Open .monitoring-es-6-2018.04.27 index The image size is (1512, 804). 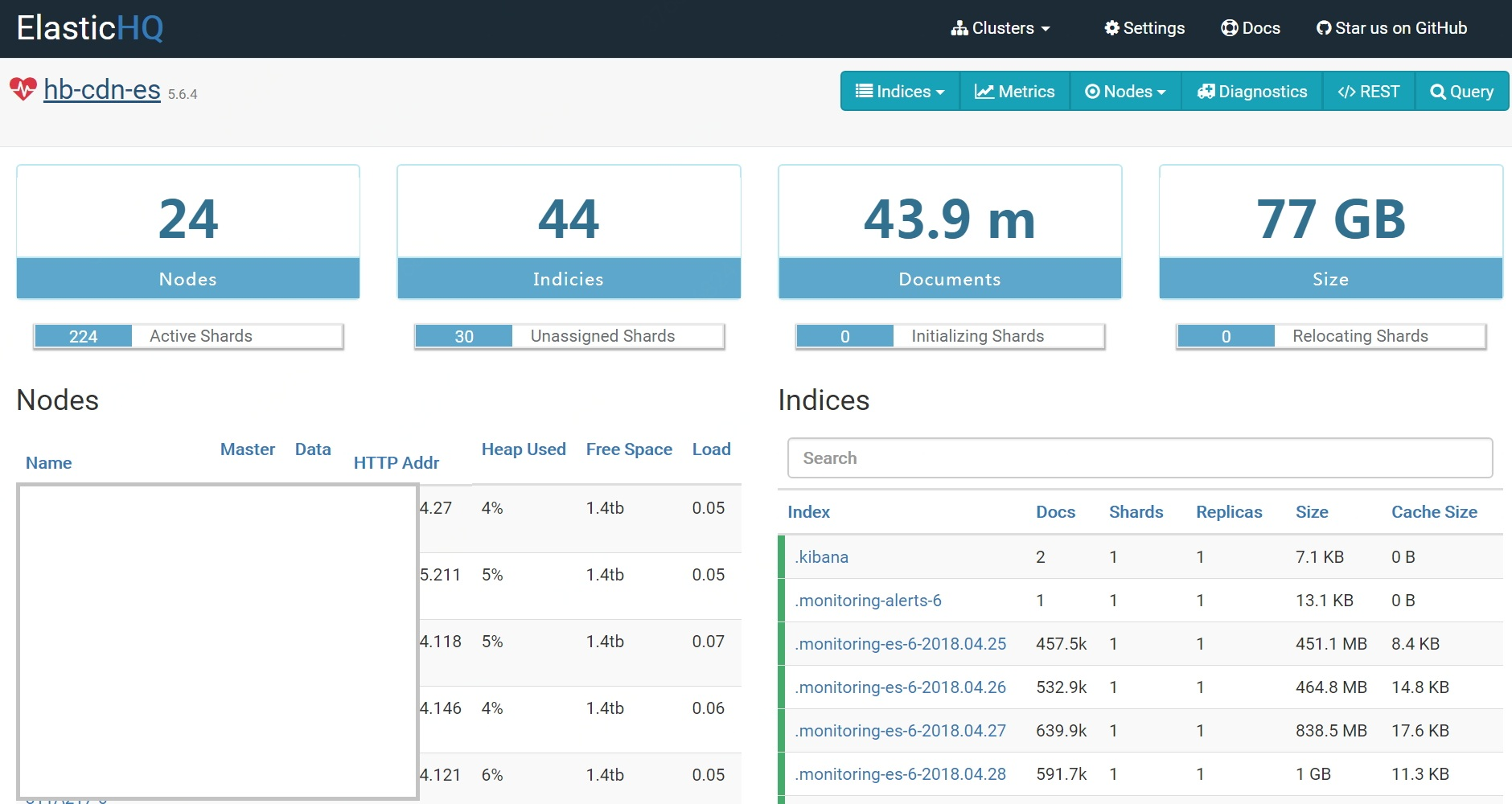point(900,731)
